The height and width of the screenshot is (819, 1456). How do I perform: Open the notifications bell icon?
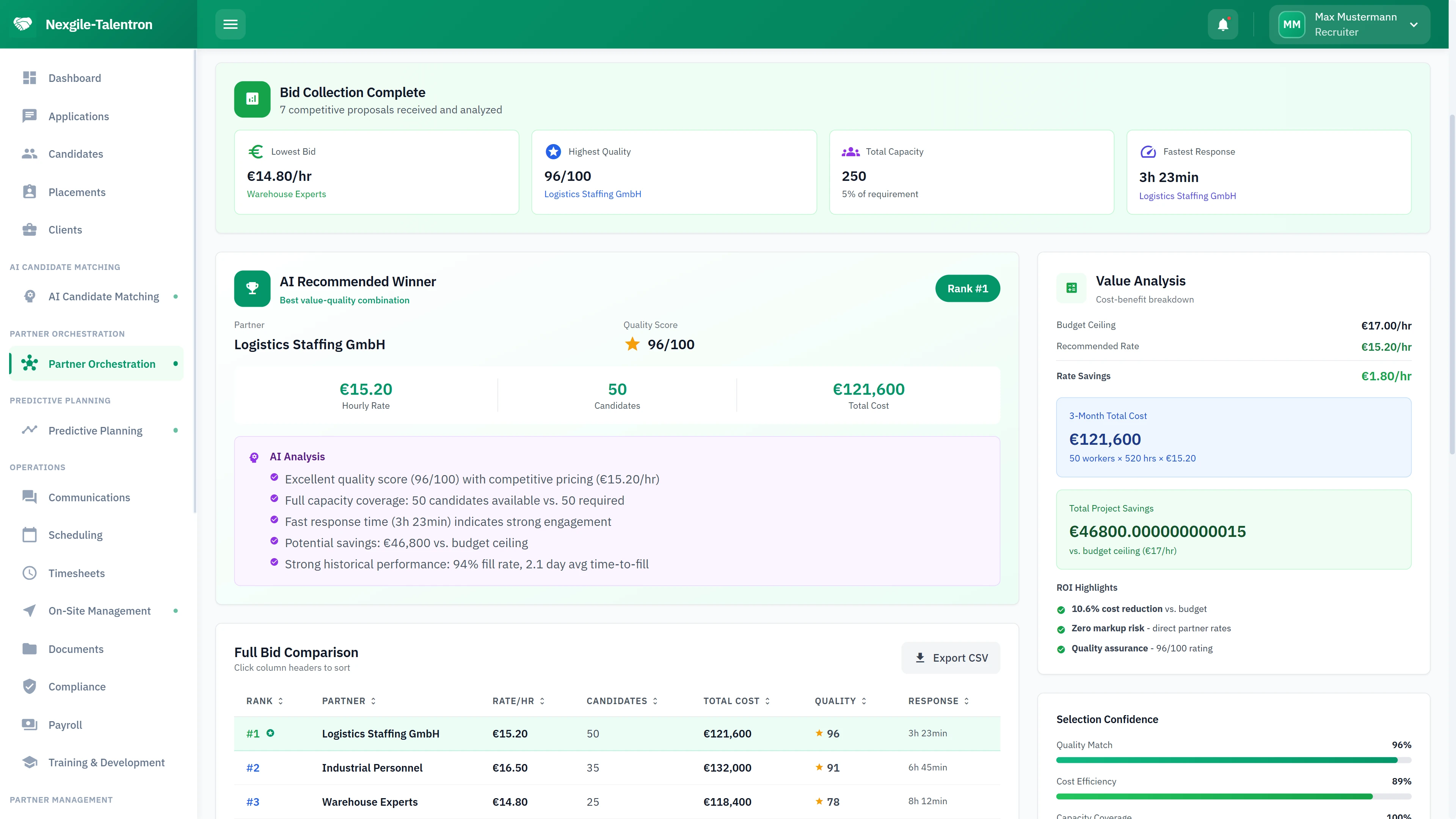tap(1222, 24)
